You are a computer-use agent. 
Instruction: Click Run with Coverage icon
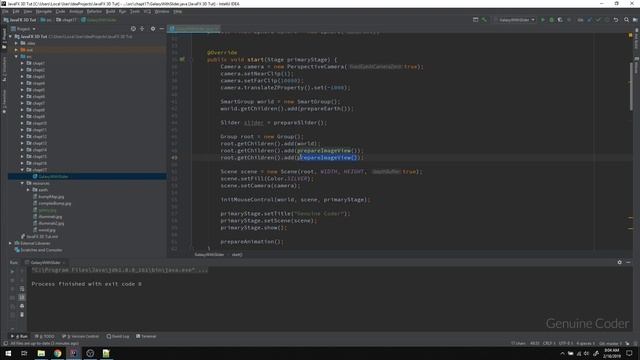click(560, 20)
